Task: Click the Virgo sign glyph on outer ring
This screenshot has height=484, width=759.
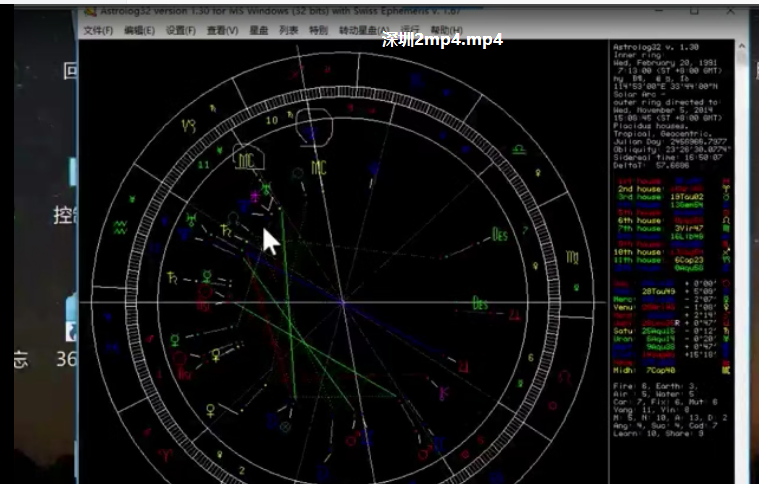Action: pyautogui.click(x=572, y=257)
